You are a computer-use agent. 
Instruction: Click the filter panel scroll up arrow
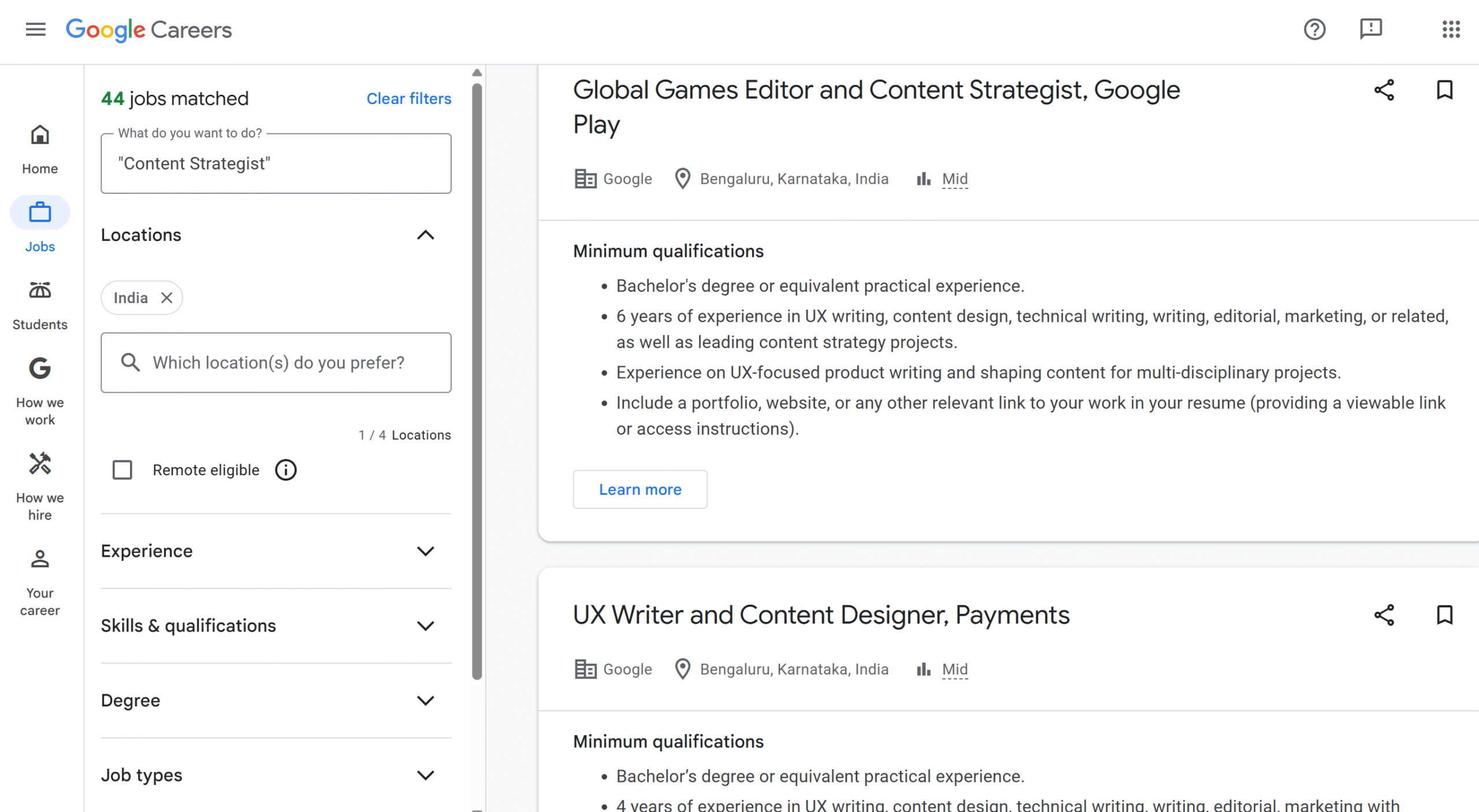477,73
